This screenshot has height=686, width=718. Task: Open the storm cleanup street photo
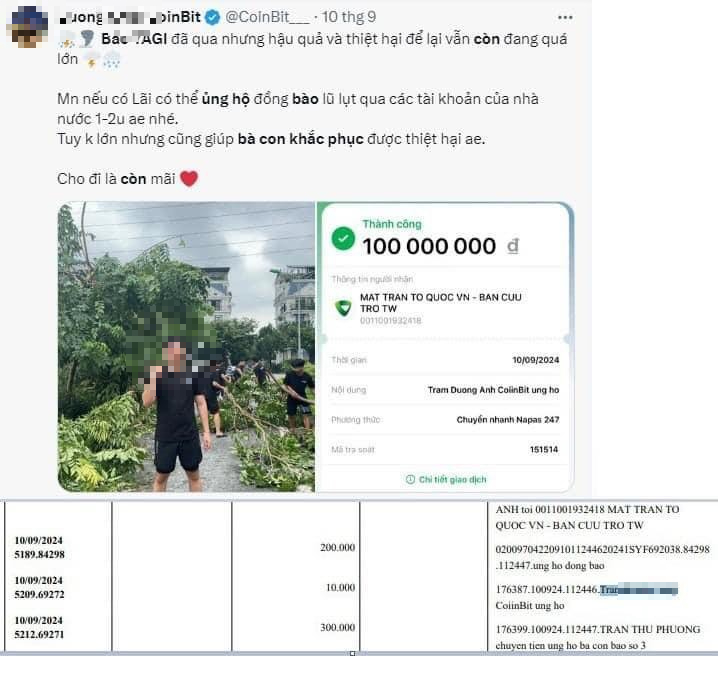186,347
